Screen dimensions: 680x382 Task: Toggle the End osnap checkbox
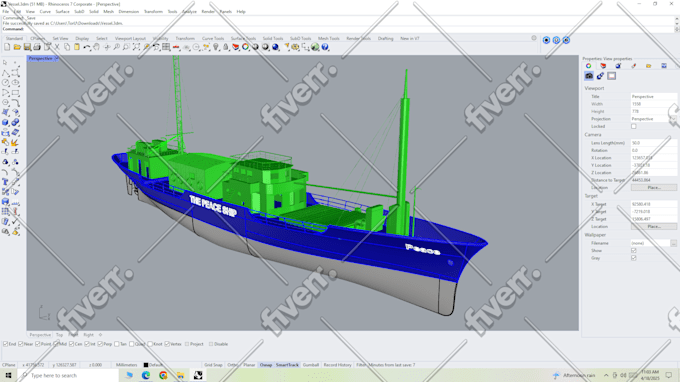[5, 344]
